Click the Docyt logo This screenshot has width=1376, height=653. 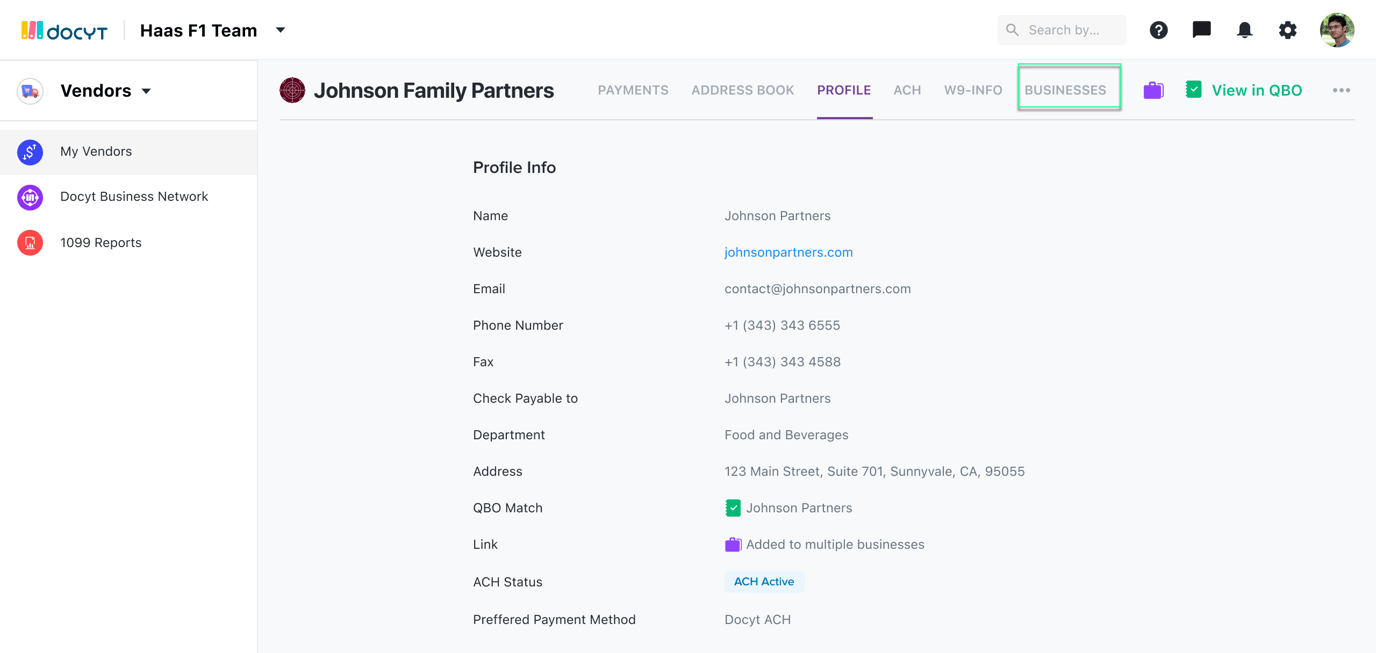click(64, 31)
